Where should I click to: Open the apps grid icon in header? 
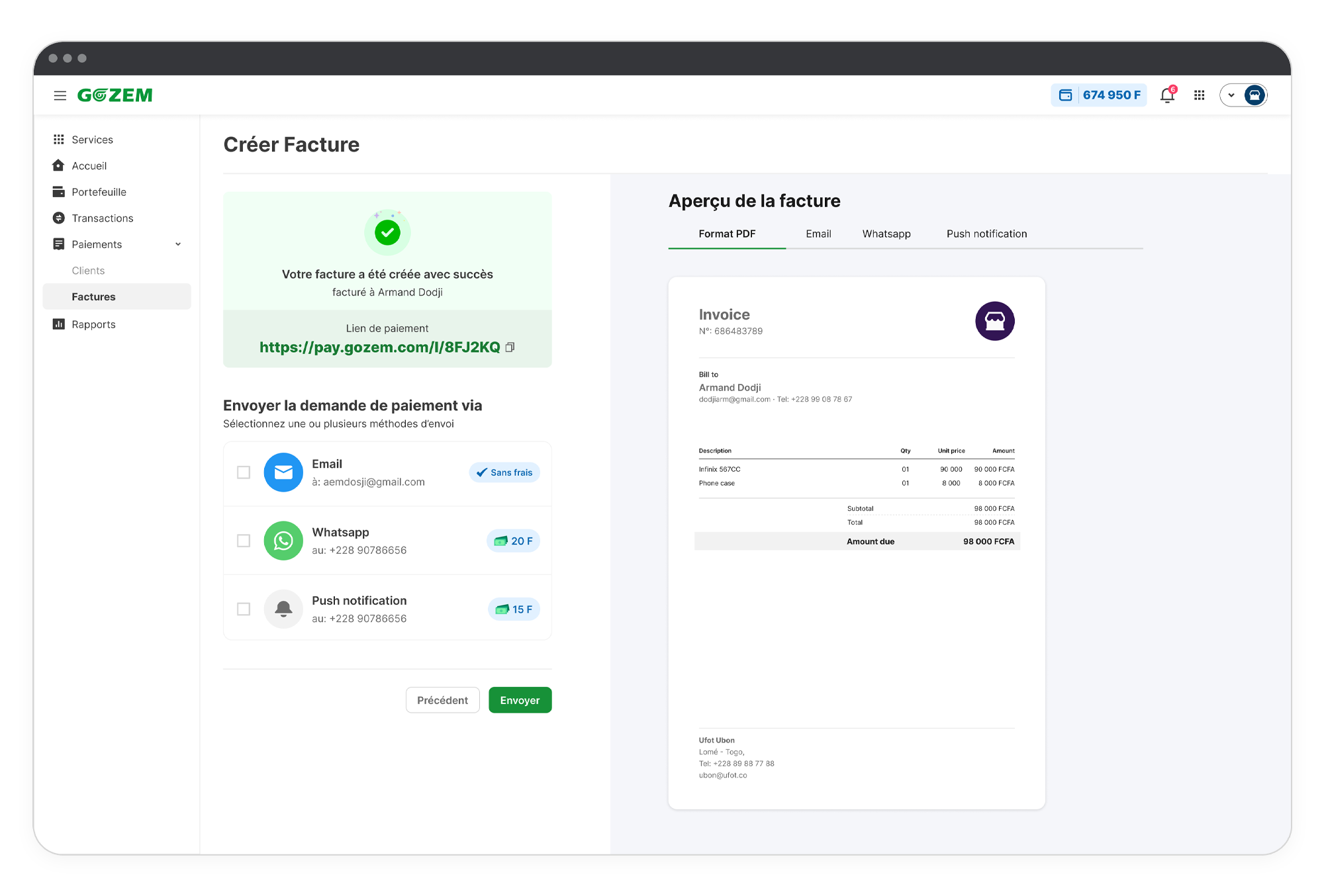click(1199, 95)
